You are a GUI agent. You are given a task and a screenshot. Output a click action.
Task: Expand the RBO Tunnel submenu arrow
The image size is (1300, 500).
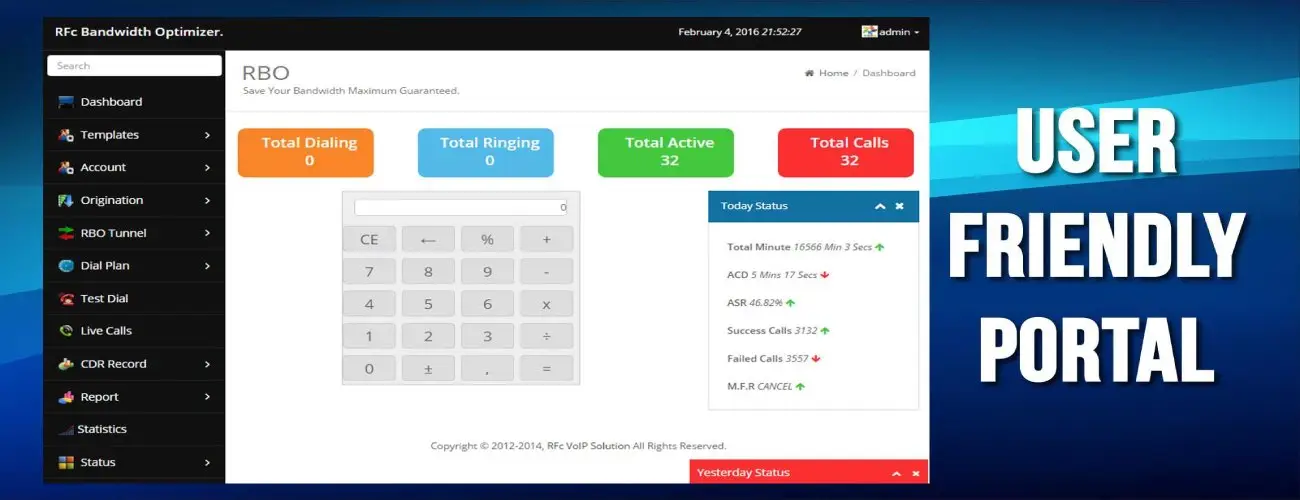pyautogui.click(x=207, y=233)
